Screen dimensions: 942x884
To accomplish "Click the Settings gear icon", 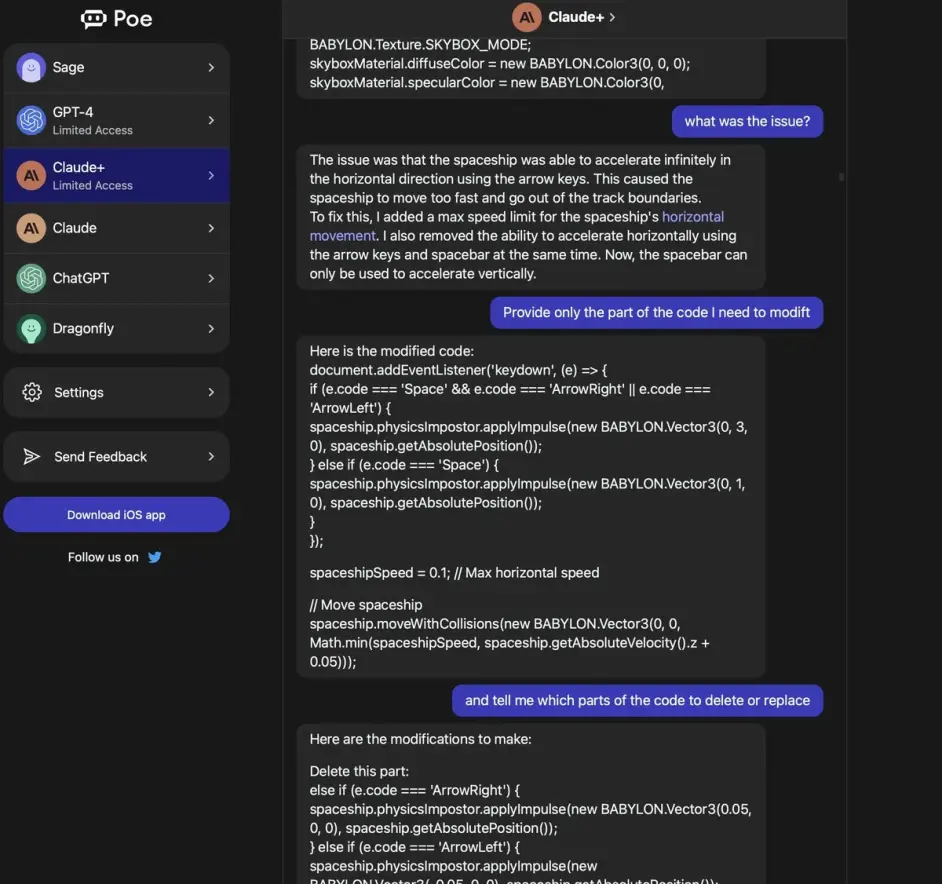I will 32,392.
